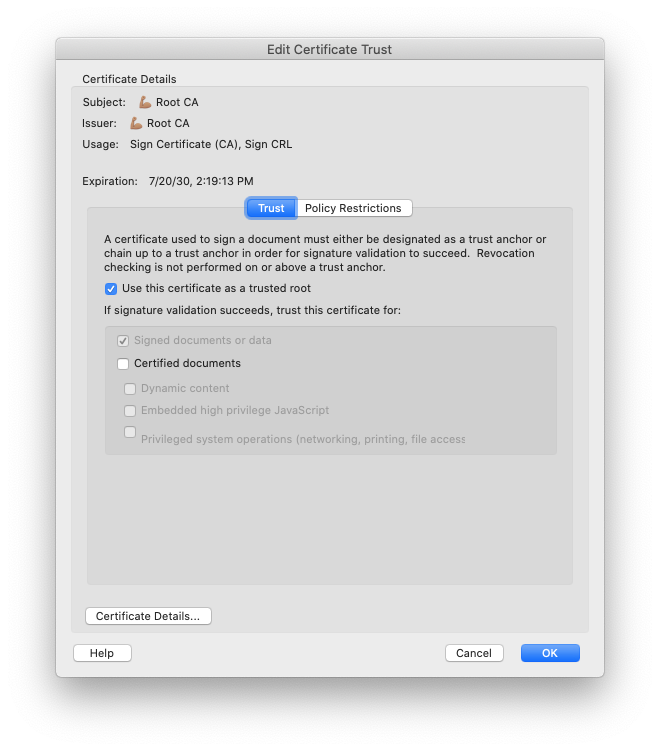Image resolution: width=660 pixels, height=751 pixels.
Task: Click the Issuer flexed-arm certificate icon
Action: tap(136, 123)
